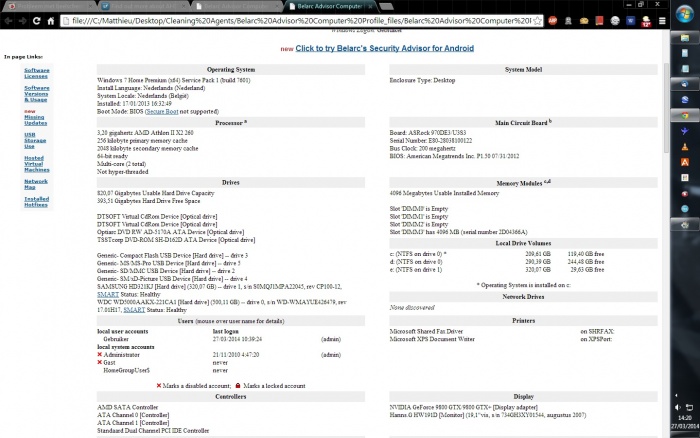Reload the page with the refresh icon

click(37, 21)
